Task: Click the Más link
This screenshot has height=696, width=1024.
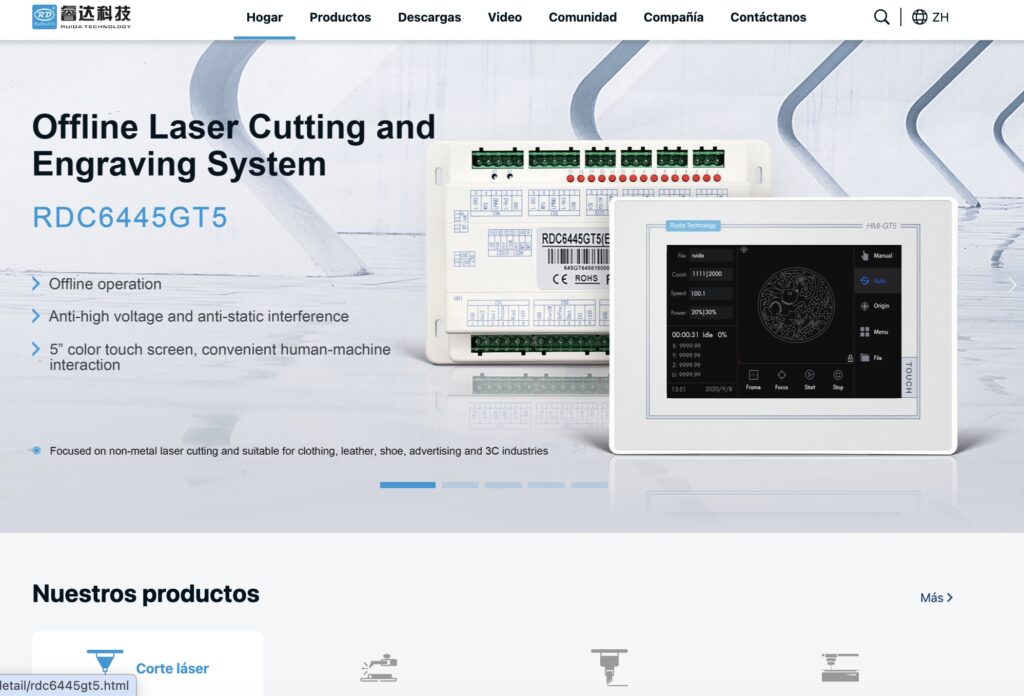Action: point(936,597)
